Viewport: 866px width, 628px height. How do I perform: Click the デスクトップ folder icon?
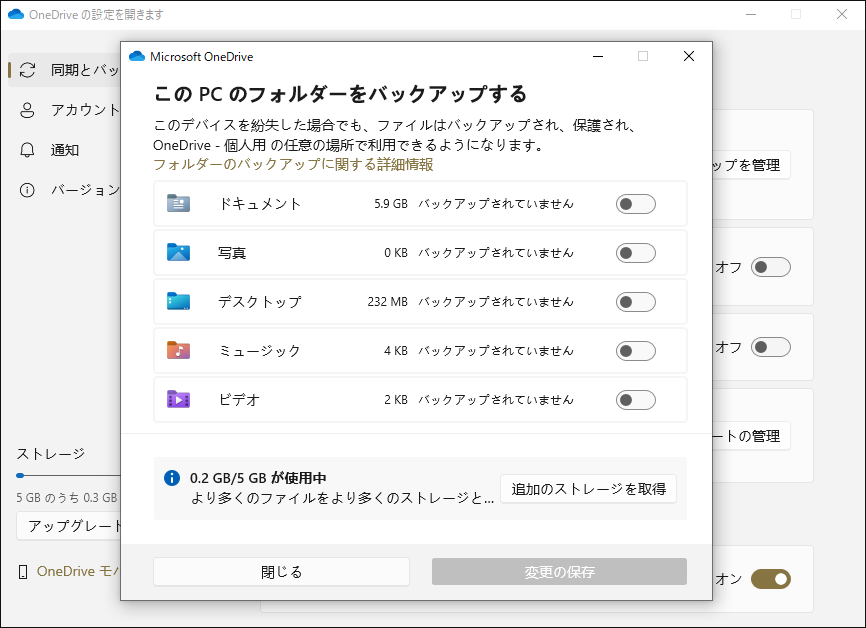(178, 302)
